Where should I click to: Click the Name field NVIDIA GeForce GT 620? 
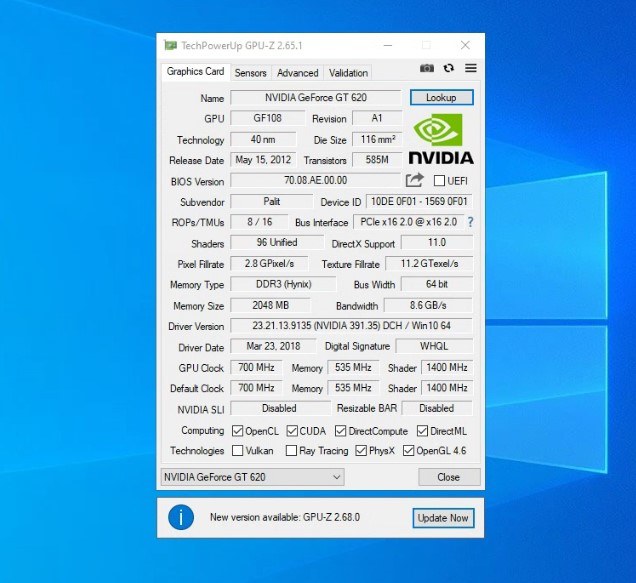(316, 98)
